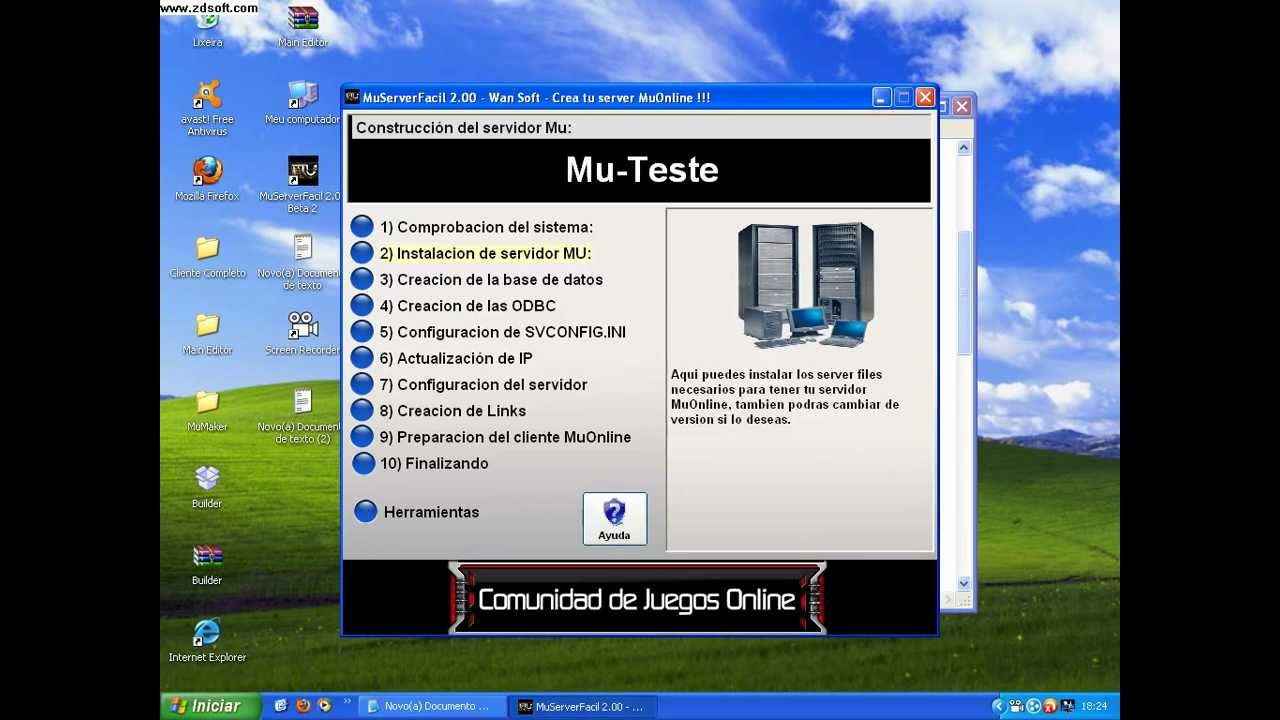
Task: Open Meu computador desktop icon
Action: pos(303,103)
